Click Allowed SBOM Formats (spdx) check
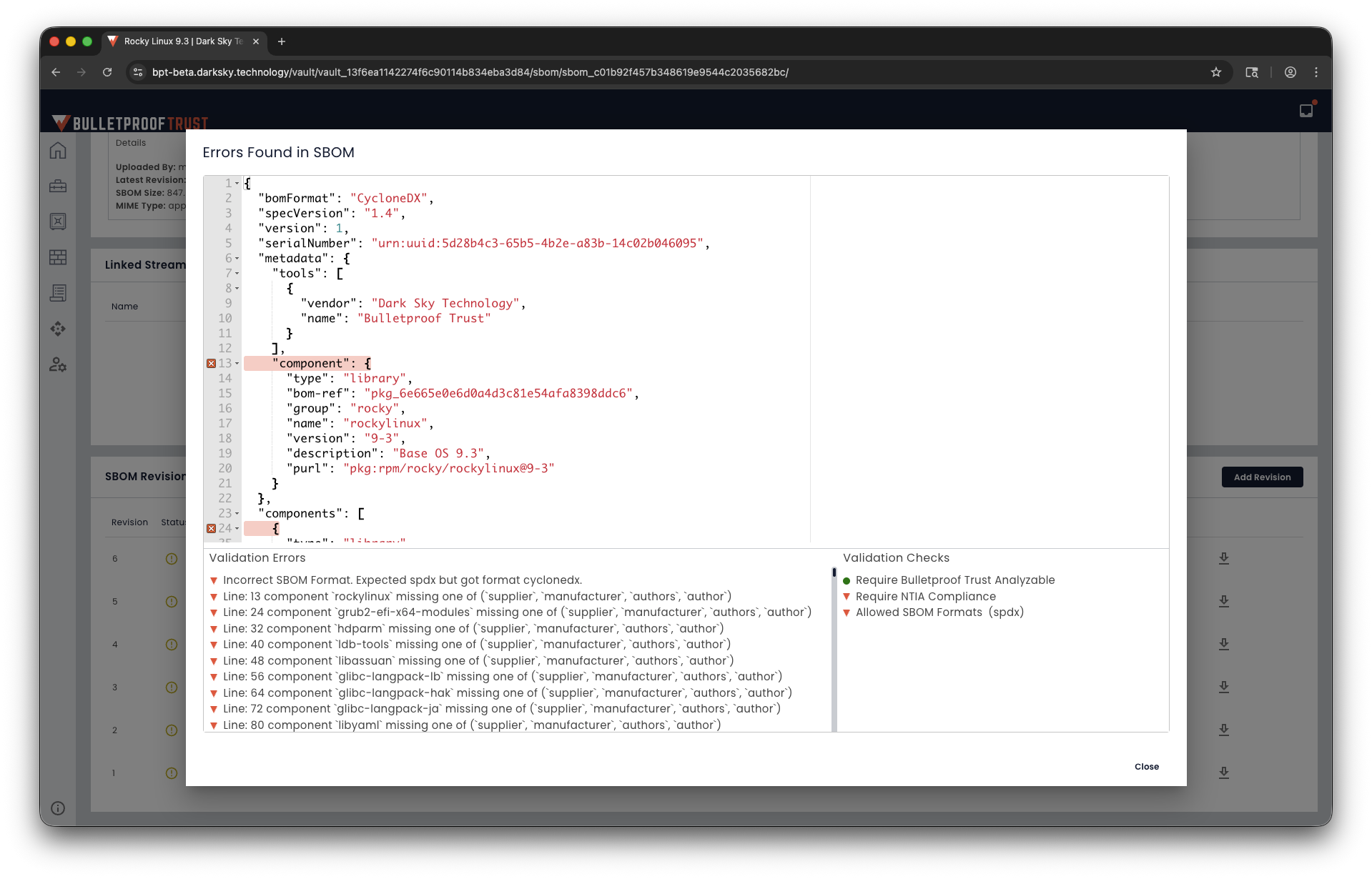This screenshot has height=879, width=1372. (x=939, y=612)
